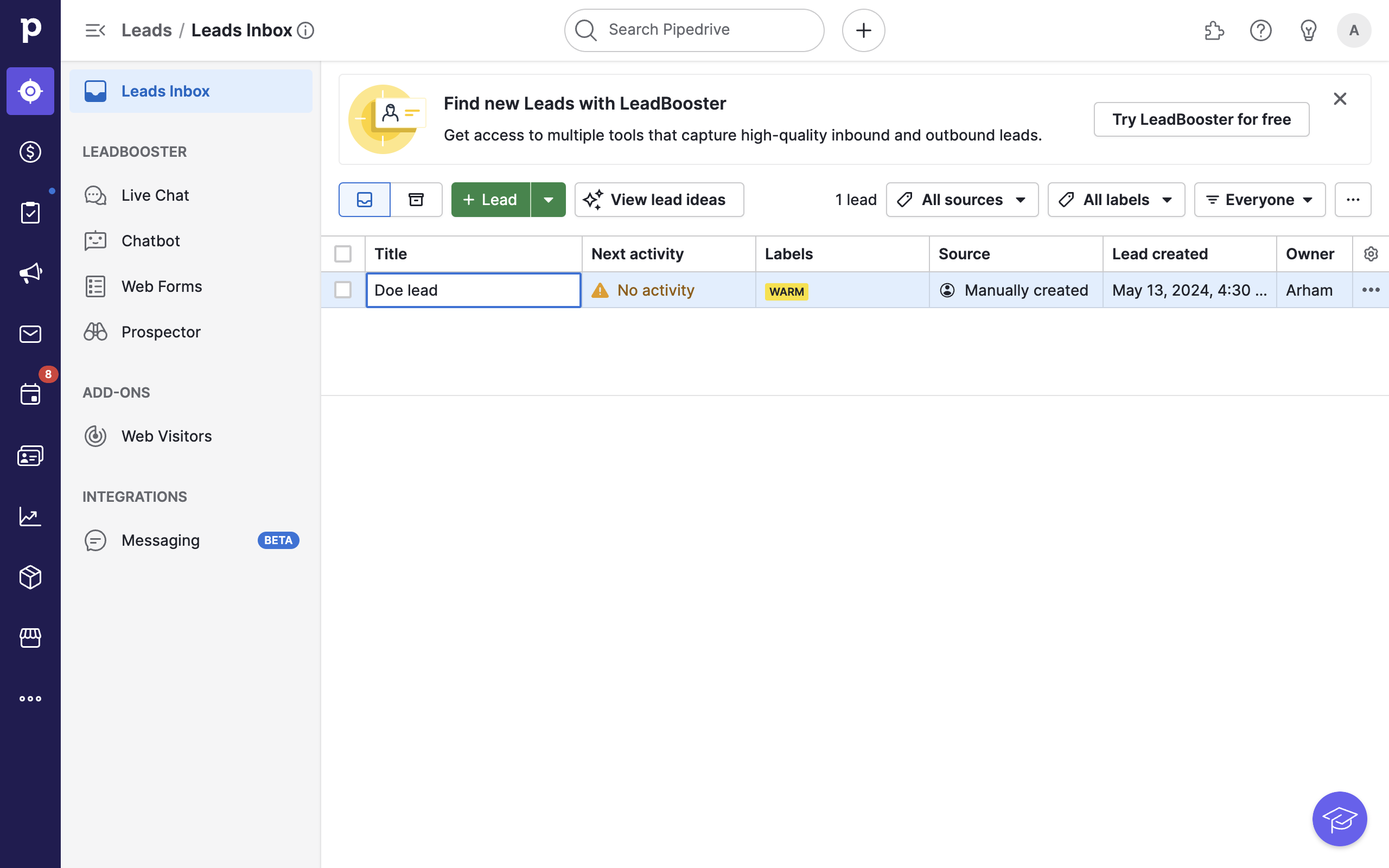Open the Products box icon in sidebar
The height and width of the screenshot is (868, 1389).
pos(30,577)
